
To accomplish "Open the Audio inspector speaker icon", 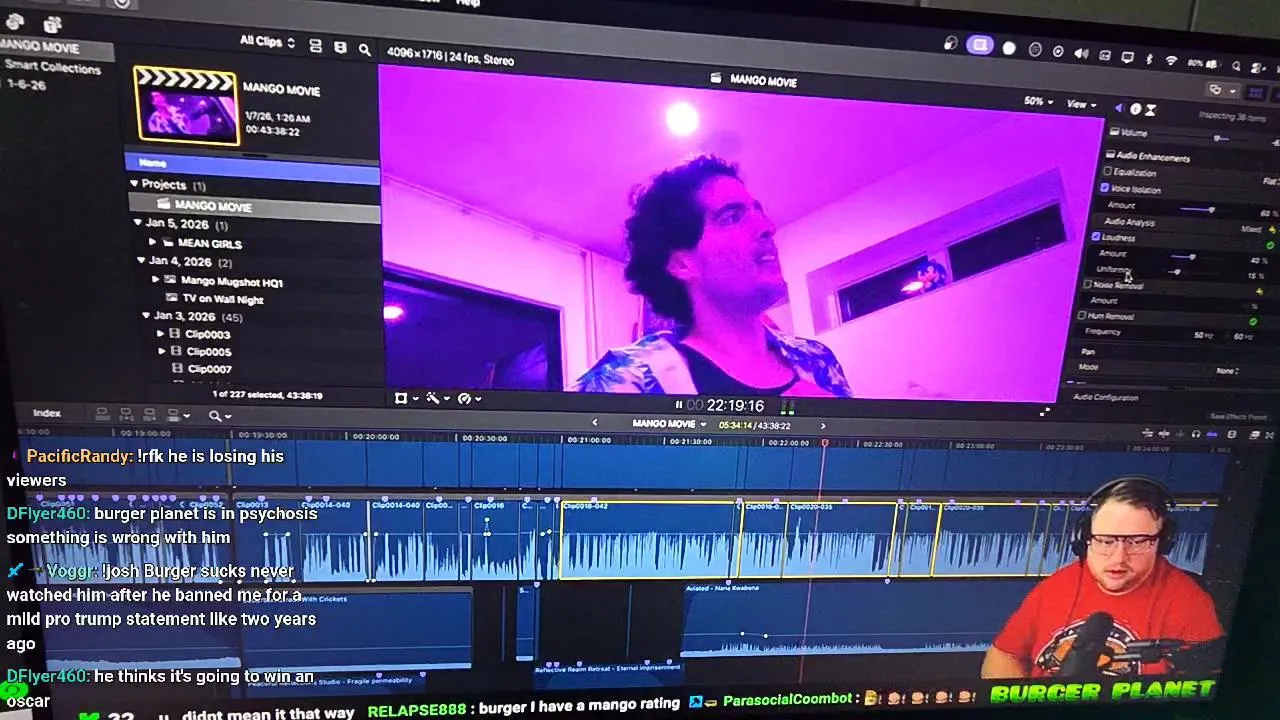I will [1119, 108].
